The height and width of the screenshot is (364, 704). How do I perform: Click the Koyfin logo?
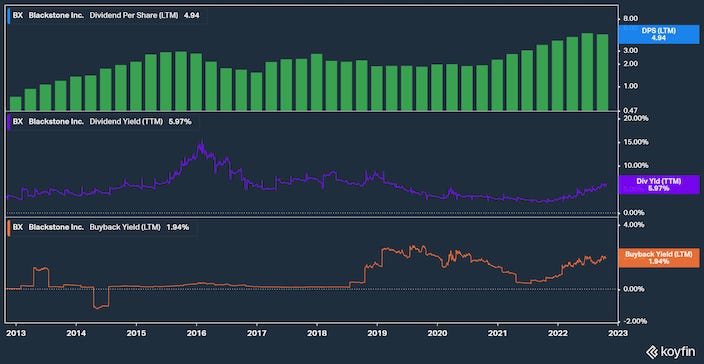click(672, 351)
